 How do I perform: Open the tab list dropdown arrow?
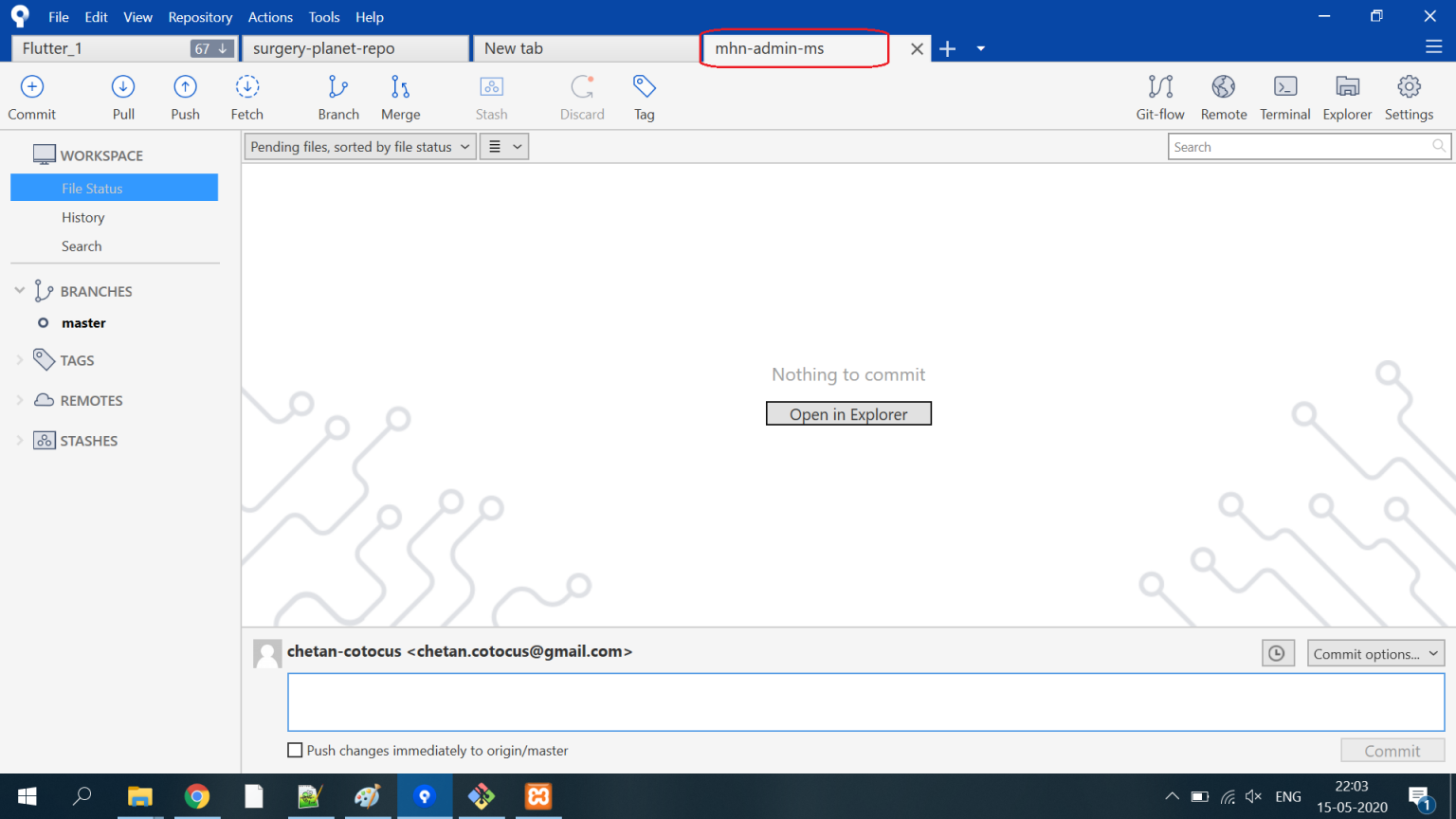[x=981, y=48]
